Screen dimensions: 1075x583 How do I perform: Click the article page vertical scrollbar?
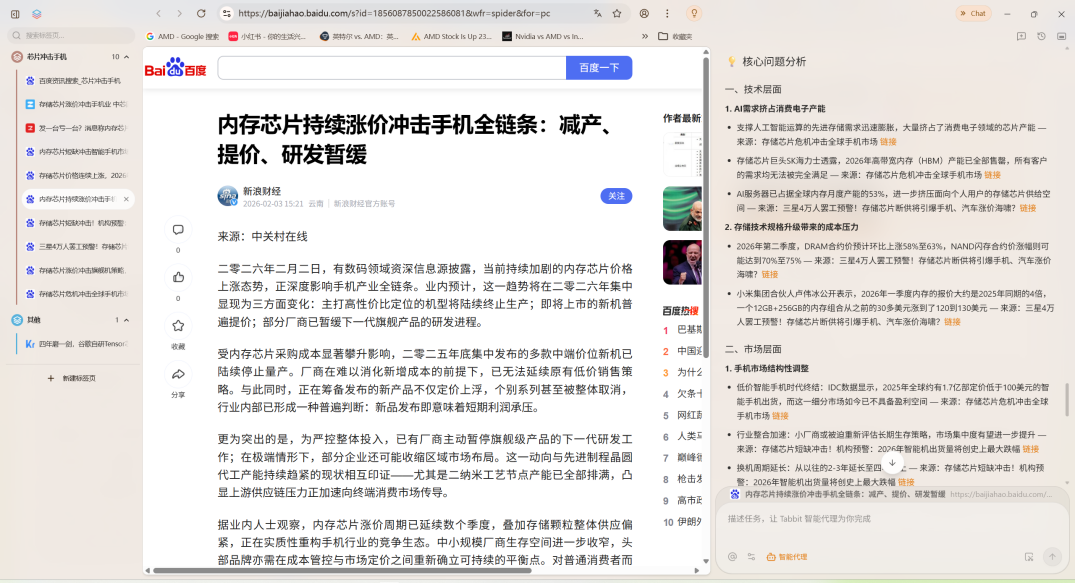pyautogui.click(x=706, y=300)
